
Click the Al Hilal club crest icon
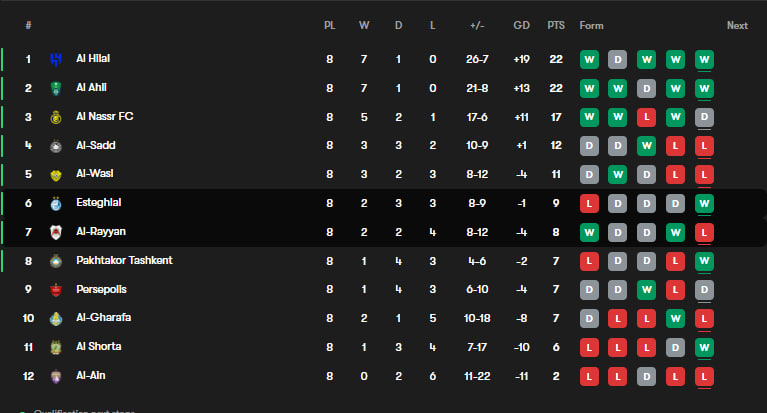(56, 59)
